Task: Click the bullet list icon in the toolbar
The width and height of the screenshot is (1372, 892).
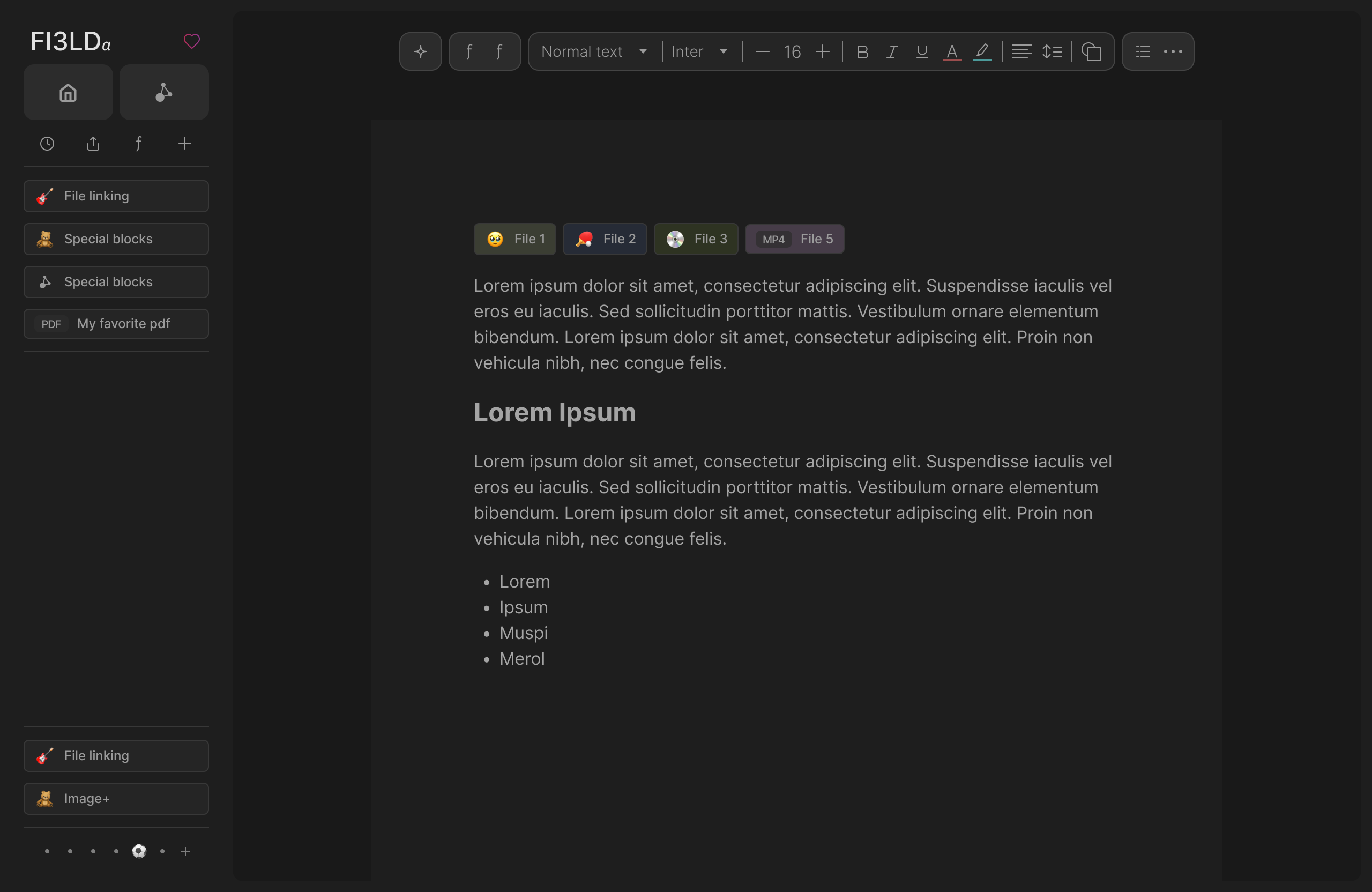Action: (1142, 51)
